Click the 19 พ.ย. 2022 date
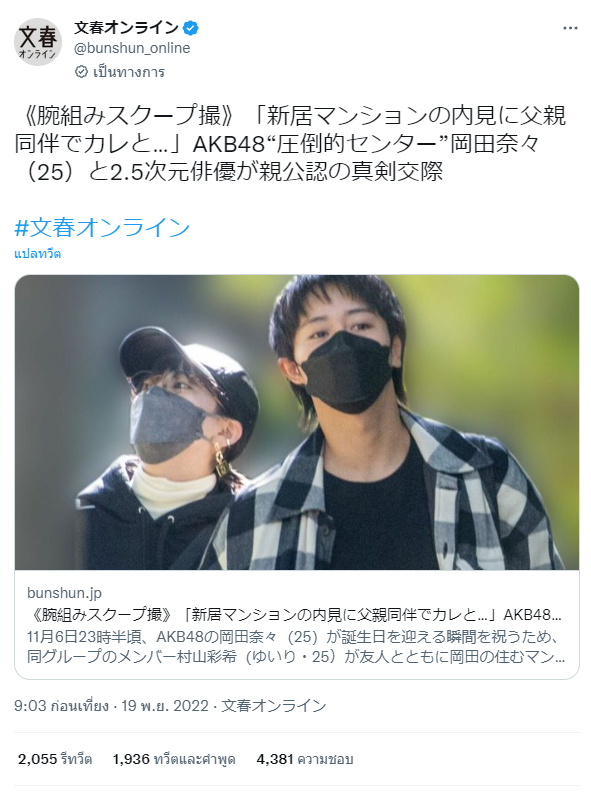This screenshot has height=794, width=591. 165,705
